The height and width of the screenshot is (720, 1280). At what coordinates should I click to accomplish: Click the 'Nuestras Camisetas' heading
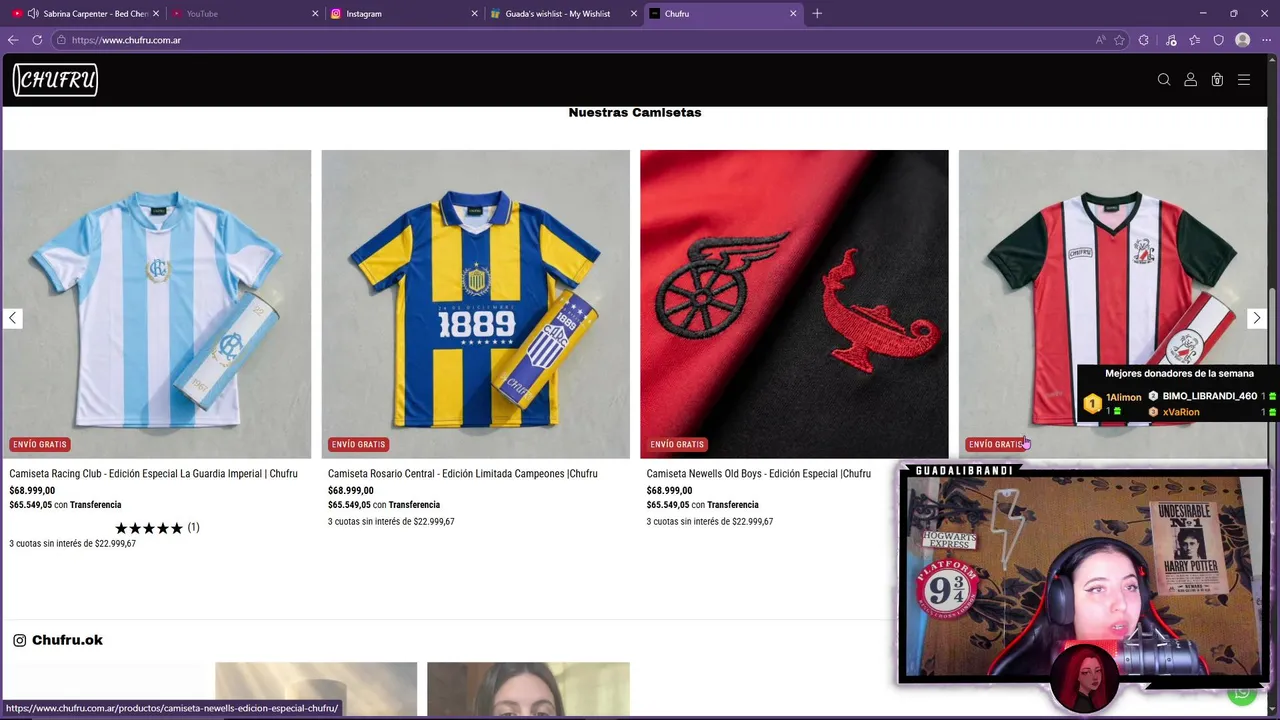tap(635, 113)
